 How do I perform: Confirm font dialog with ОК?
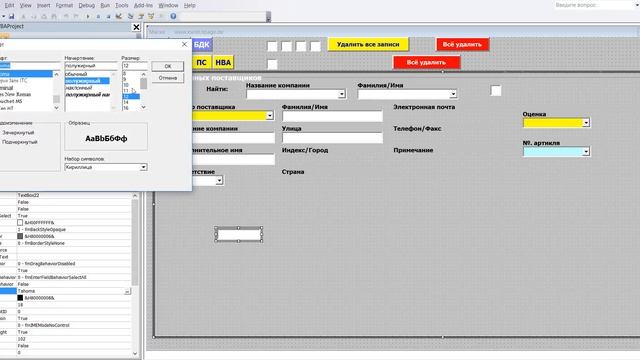point(168,66)
